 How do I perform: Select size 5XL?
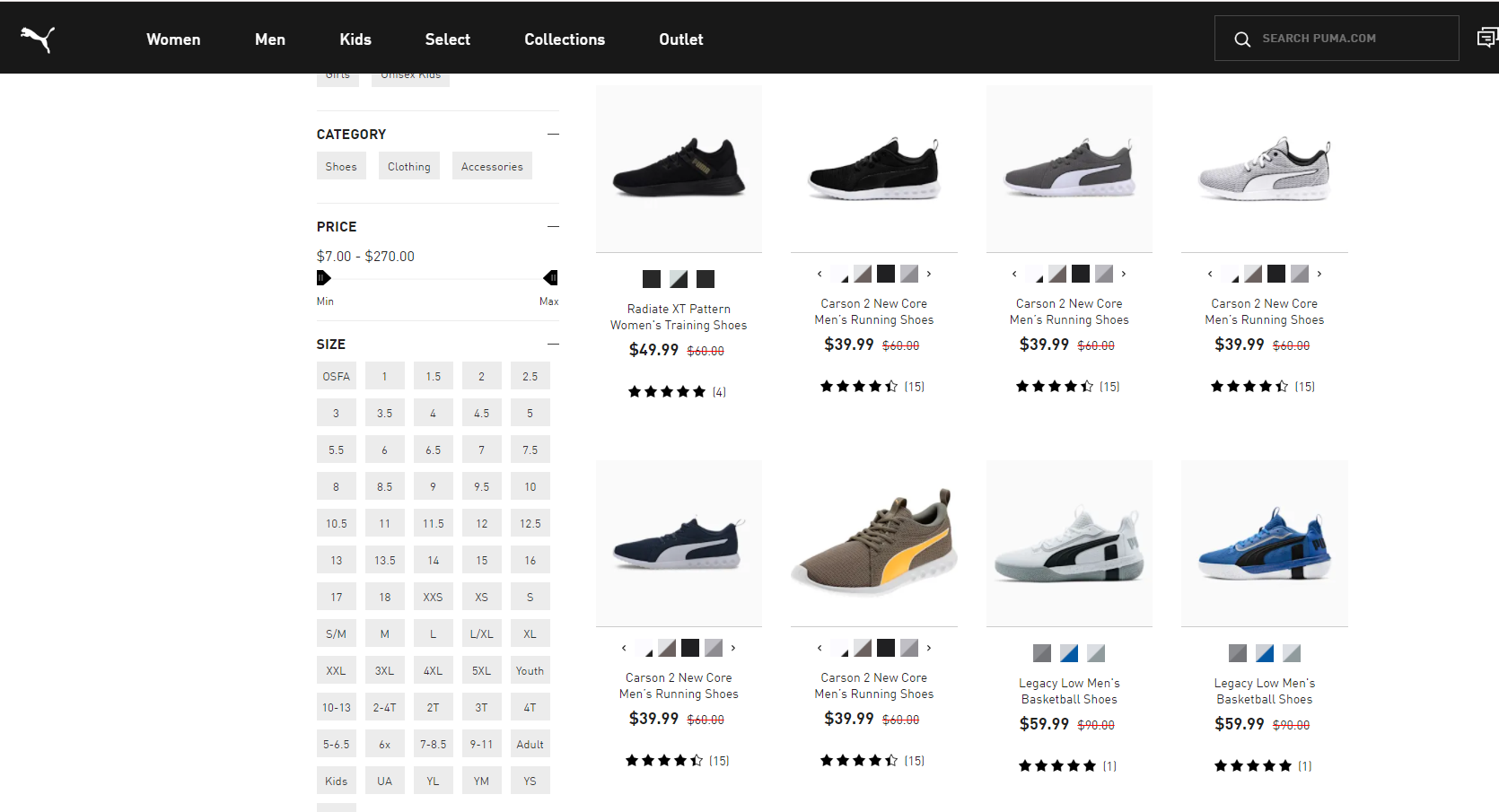(x=482, y=670)
